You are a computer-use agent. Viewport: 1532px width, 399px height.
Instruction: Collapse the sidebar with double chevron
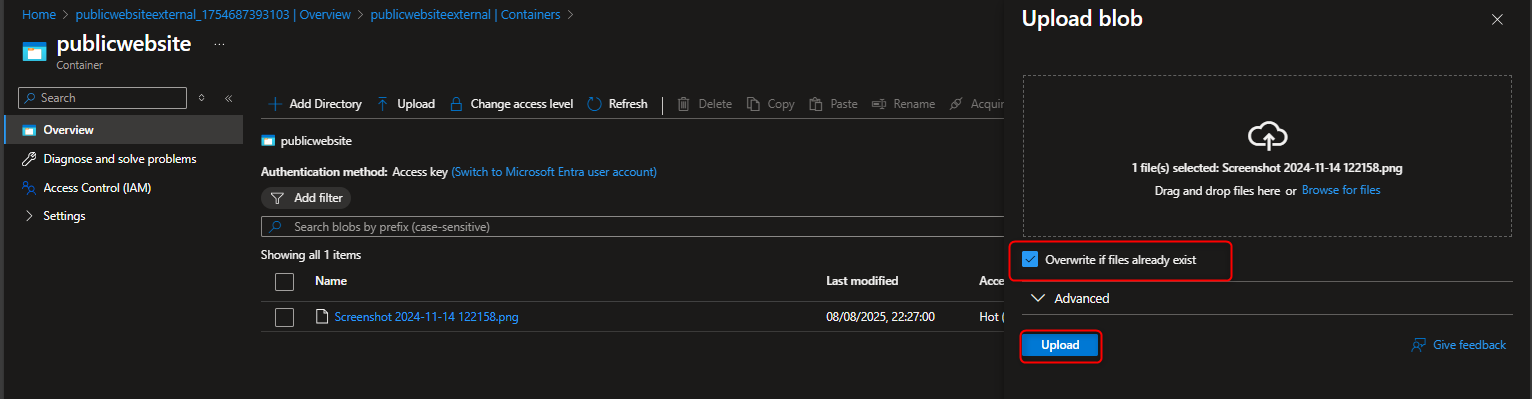click(228, 98)
